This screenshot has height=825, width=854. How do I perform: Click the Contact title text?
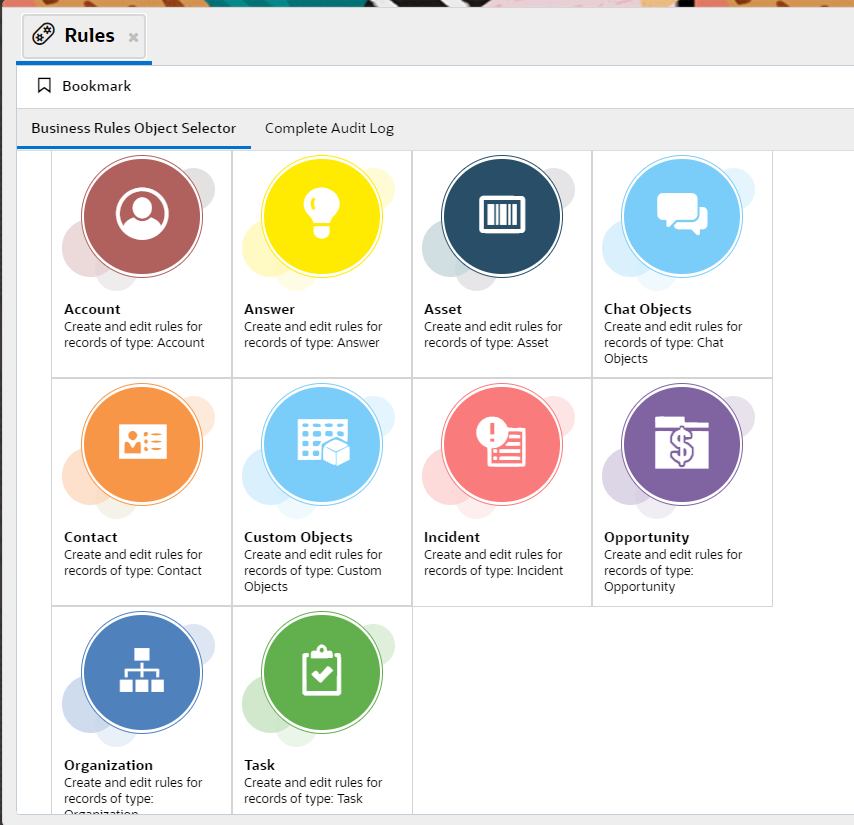(x=90, y=537)
